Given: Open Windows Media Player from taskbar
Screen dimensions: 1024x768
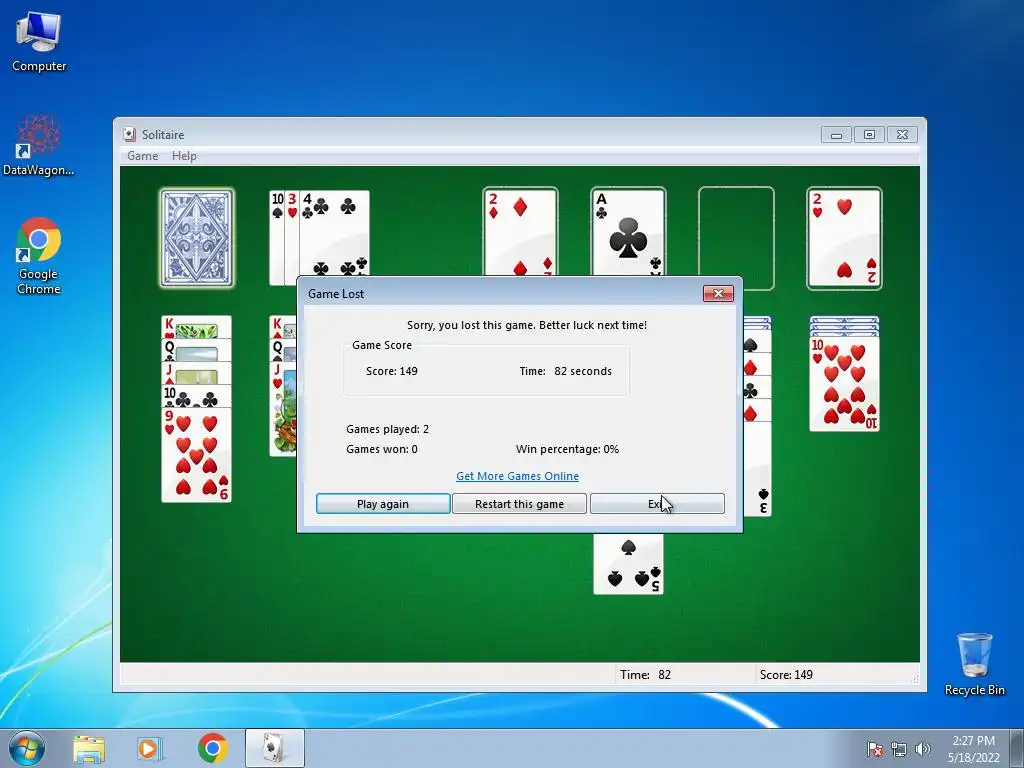Looking at the screenshot, I should 150,748.
